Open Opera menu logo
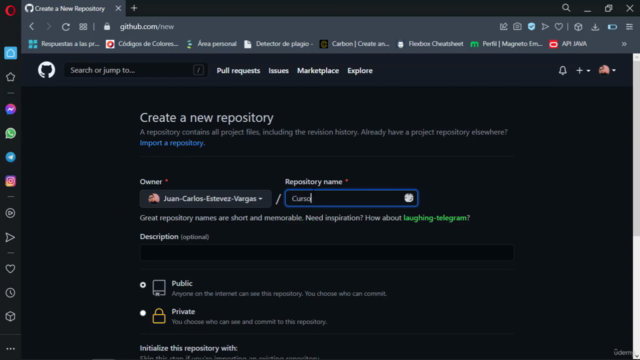This screenshot has width=640, height=360. [11, 10]
